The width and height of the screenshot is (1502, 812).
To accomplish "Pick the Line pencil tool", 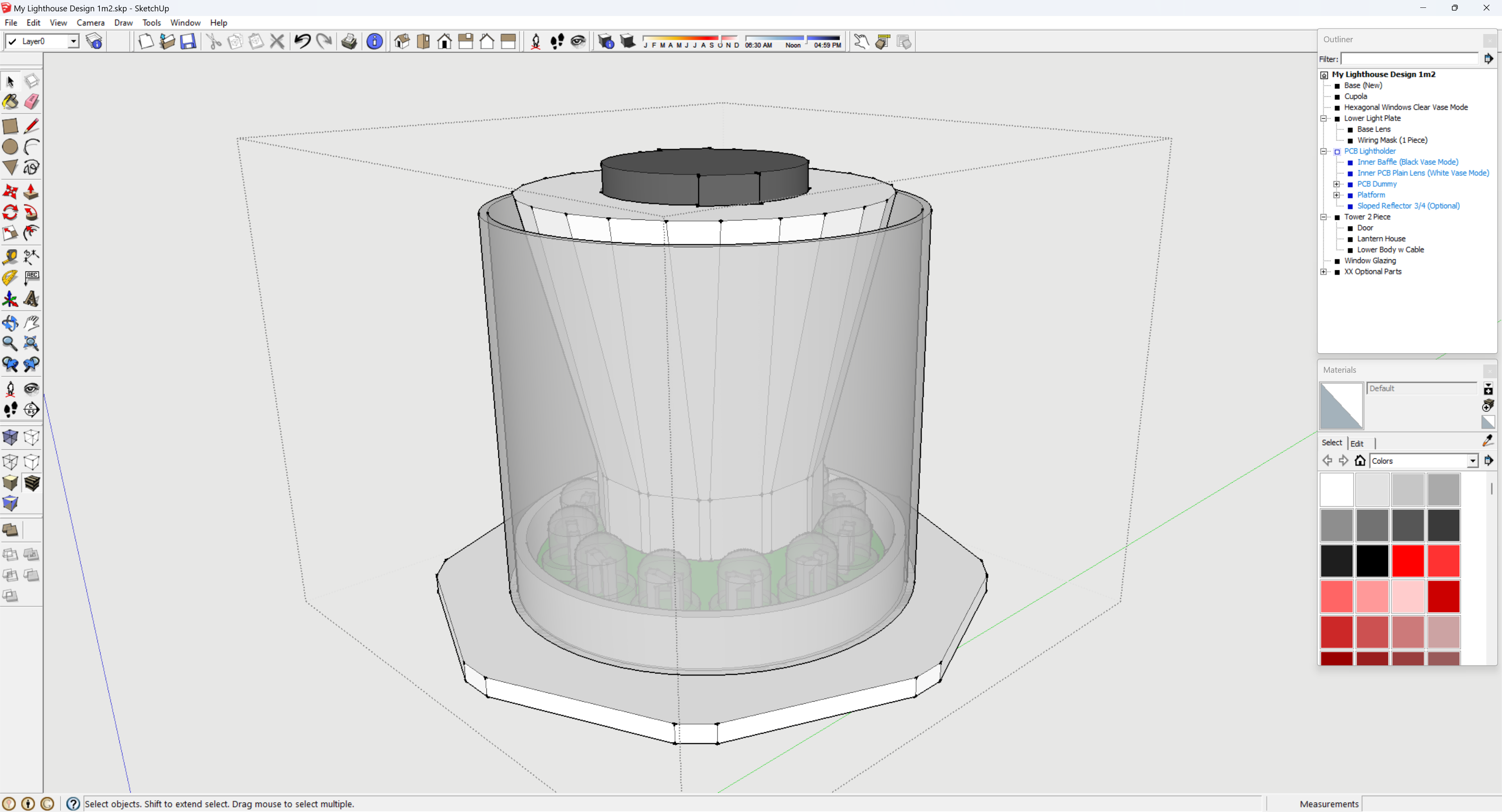I will tap(31, 126).
